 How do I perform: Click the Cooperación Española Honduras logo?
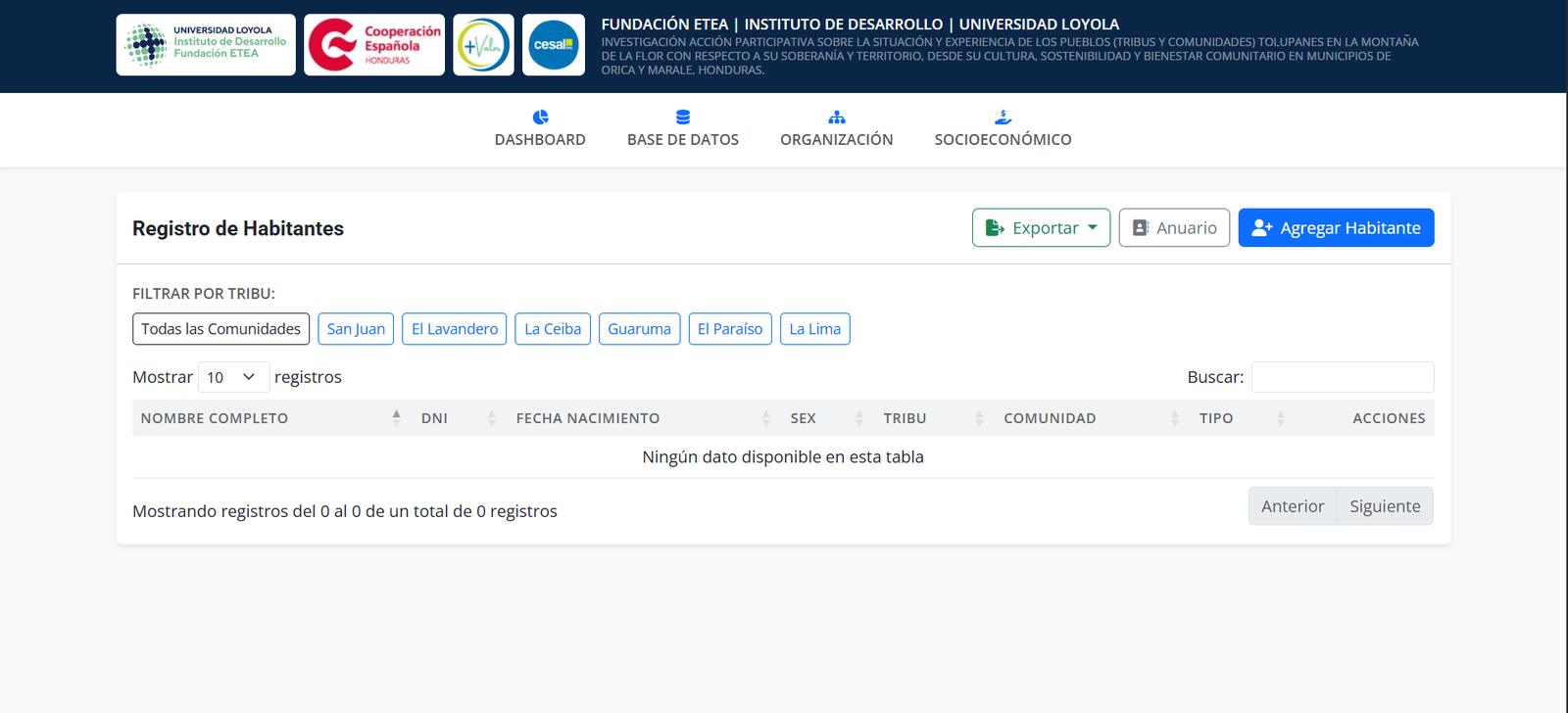point(374,45)
